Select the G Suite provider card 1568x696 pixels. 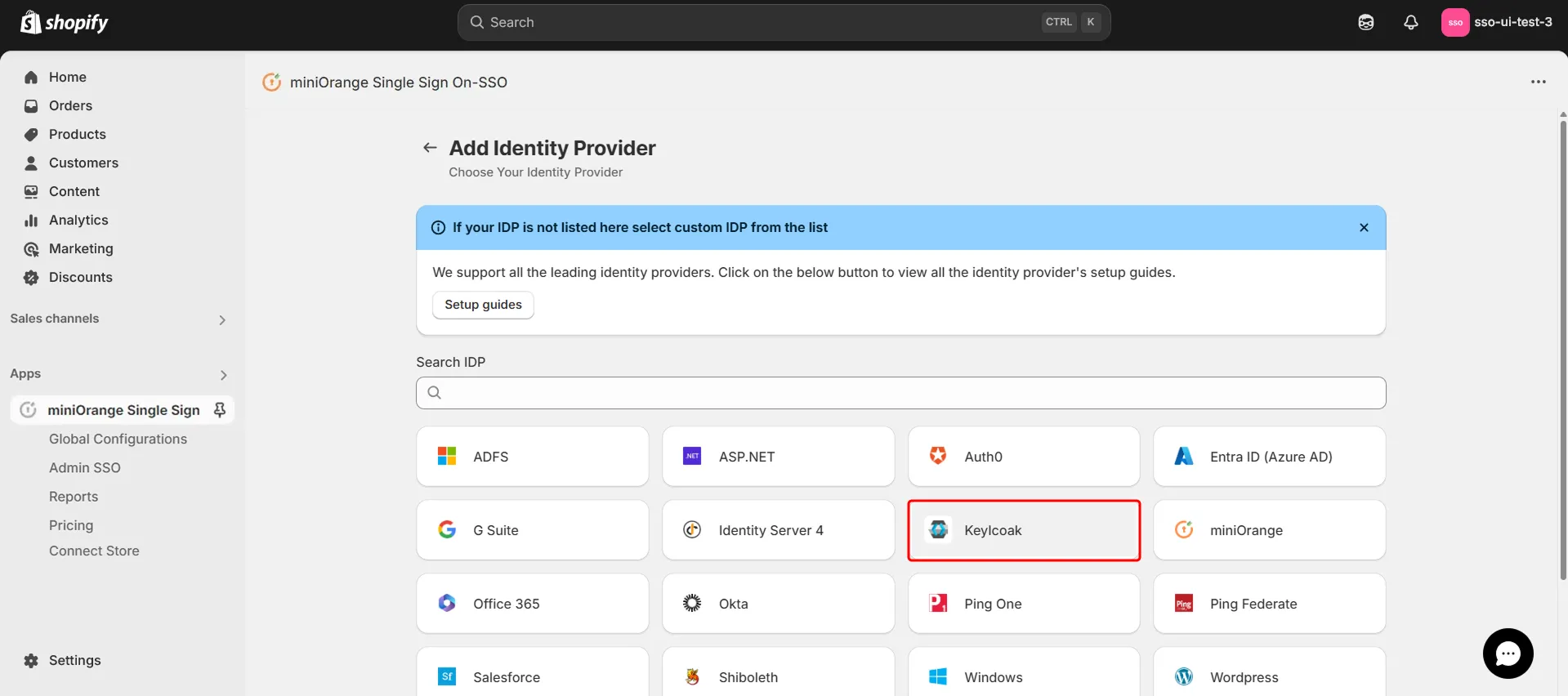533,529
